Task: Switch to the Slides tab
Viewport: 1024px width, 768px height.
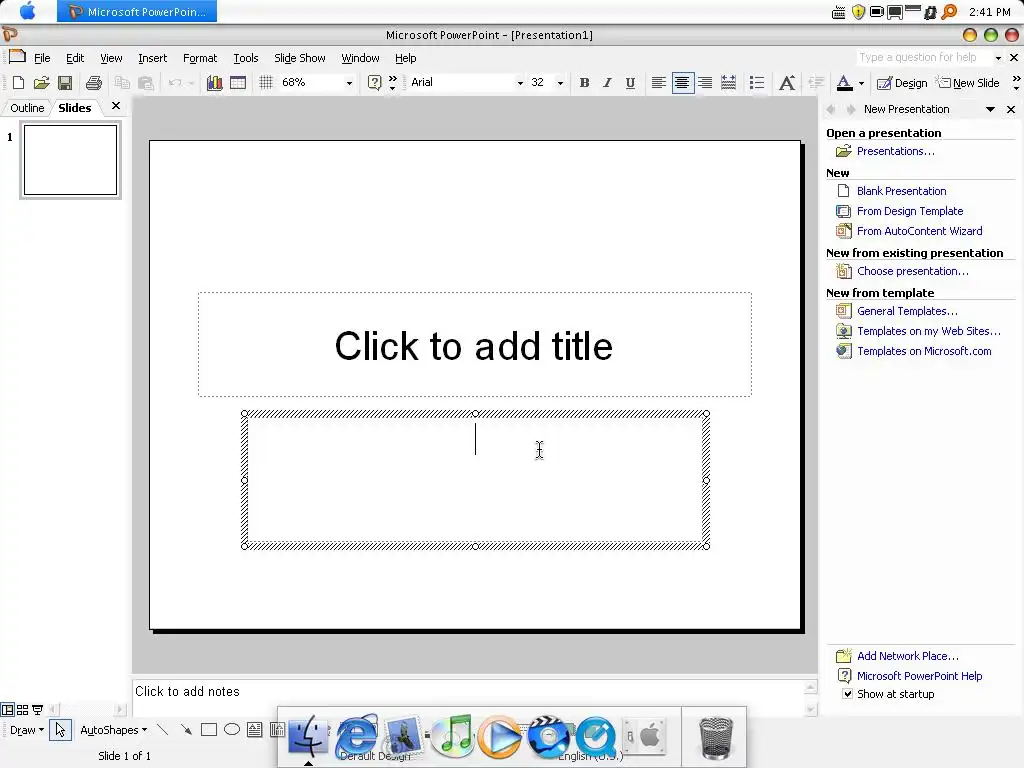Action: (x=74, y=108)
